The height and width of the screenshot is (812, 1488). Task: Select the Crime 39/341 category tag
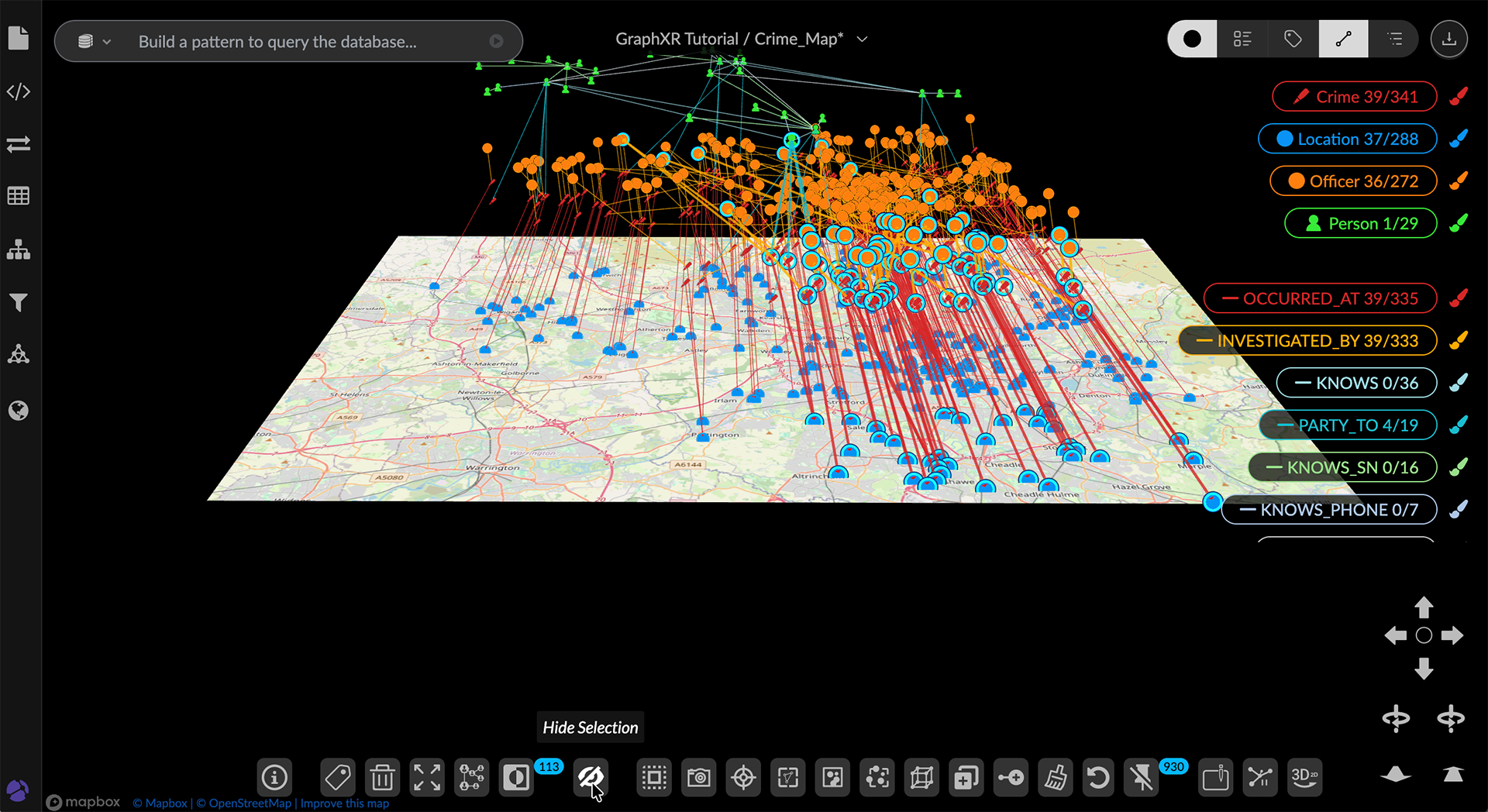click(1355, 97)
